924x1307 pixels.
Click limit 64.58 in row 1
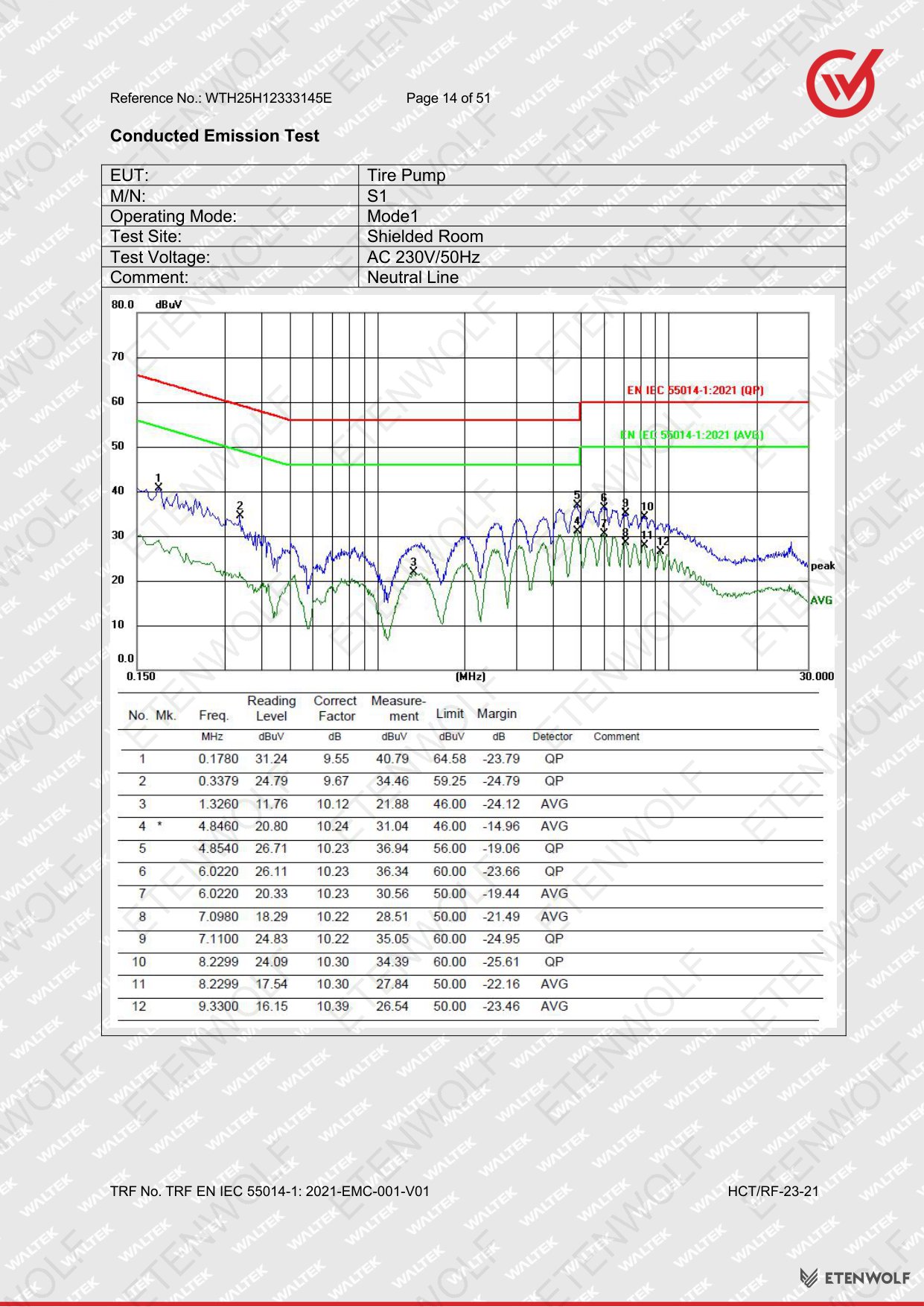(x=450, y=759)
